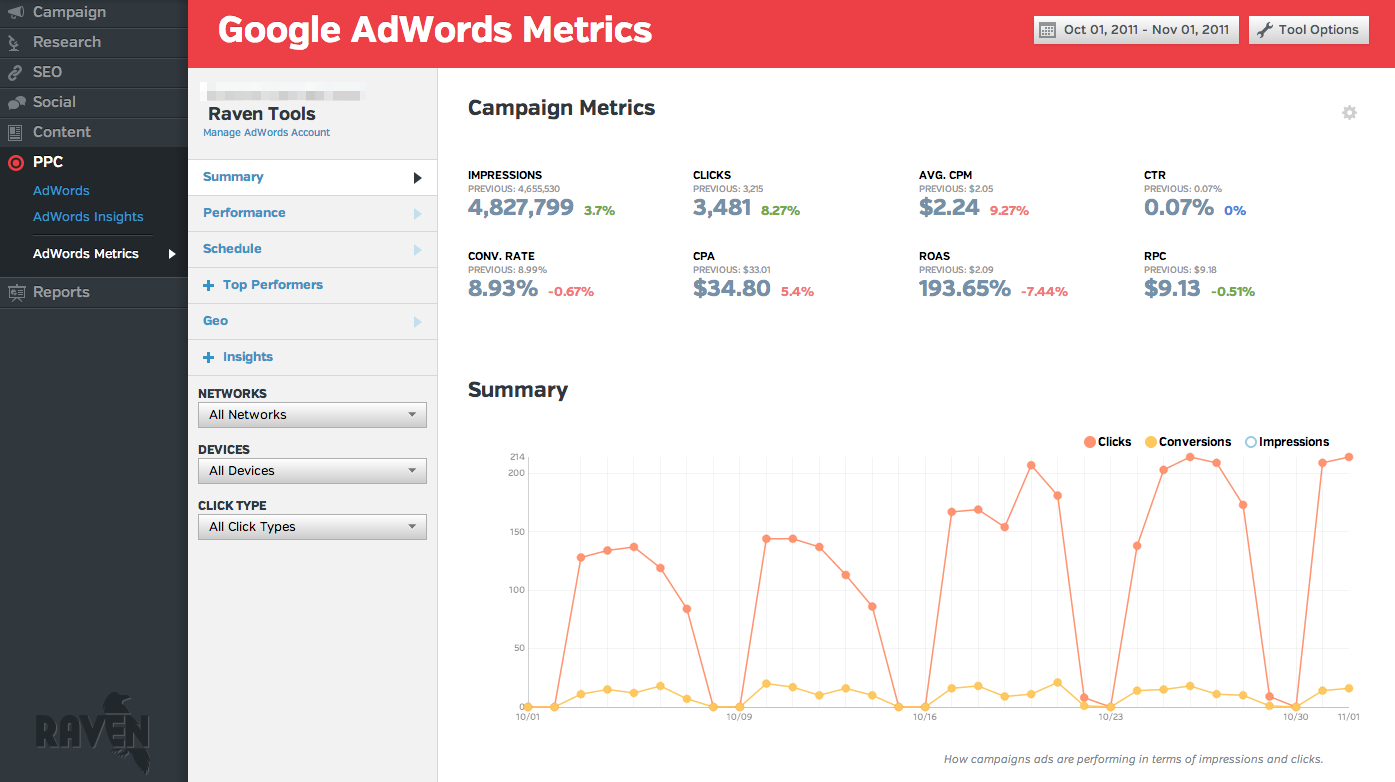This screenshot has height=782, width=1395.
Task: Click the Impressions value 4,827,799
Action: 521,207
